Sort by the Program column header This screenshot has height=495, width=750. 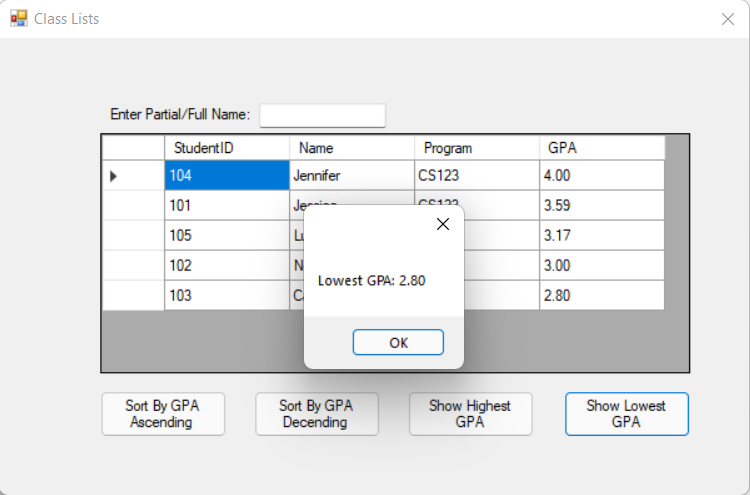click(477, 148)
